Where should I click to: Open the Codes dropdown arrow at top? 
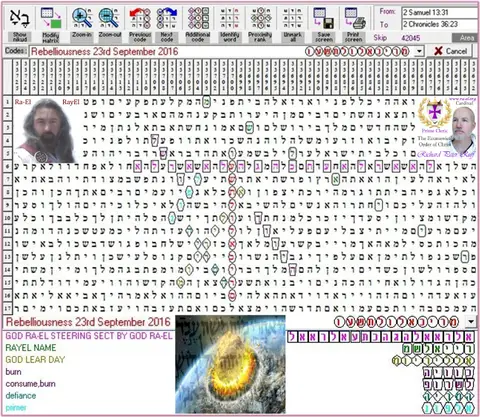click(419, 52)
